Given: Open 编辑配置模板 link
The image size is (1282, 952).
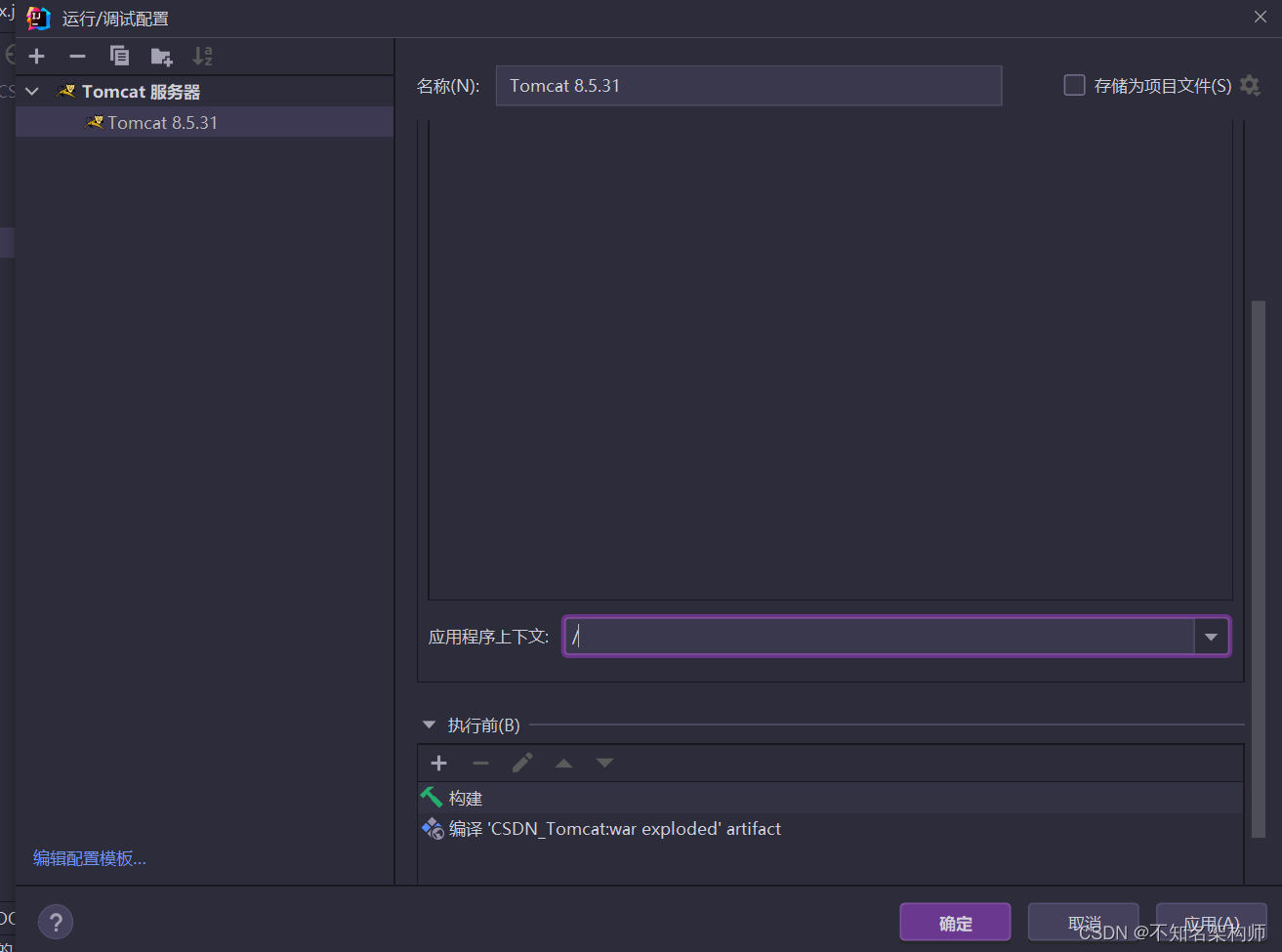Looking at the screenshot, I should [90, 859].
